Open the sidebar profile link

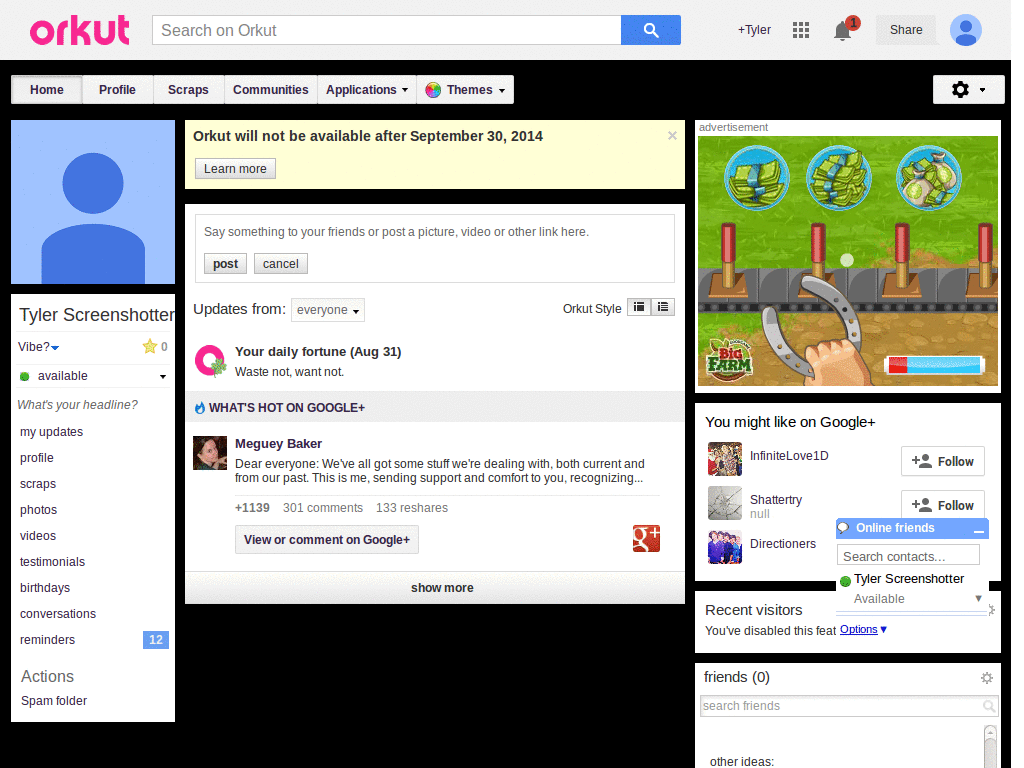pos(37,458)
